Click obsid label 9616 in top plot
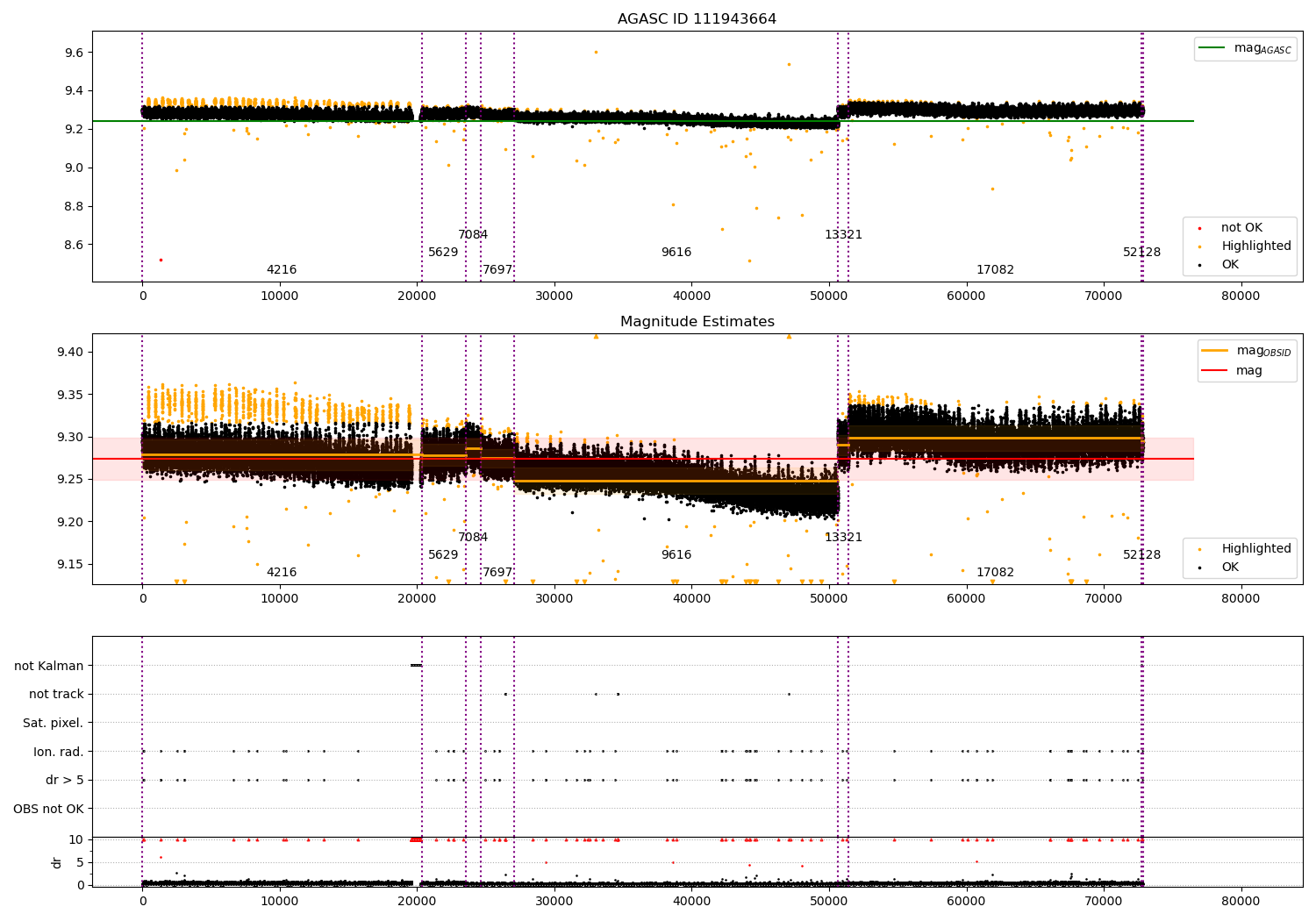 pos(676,253)
